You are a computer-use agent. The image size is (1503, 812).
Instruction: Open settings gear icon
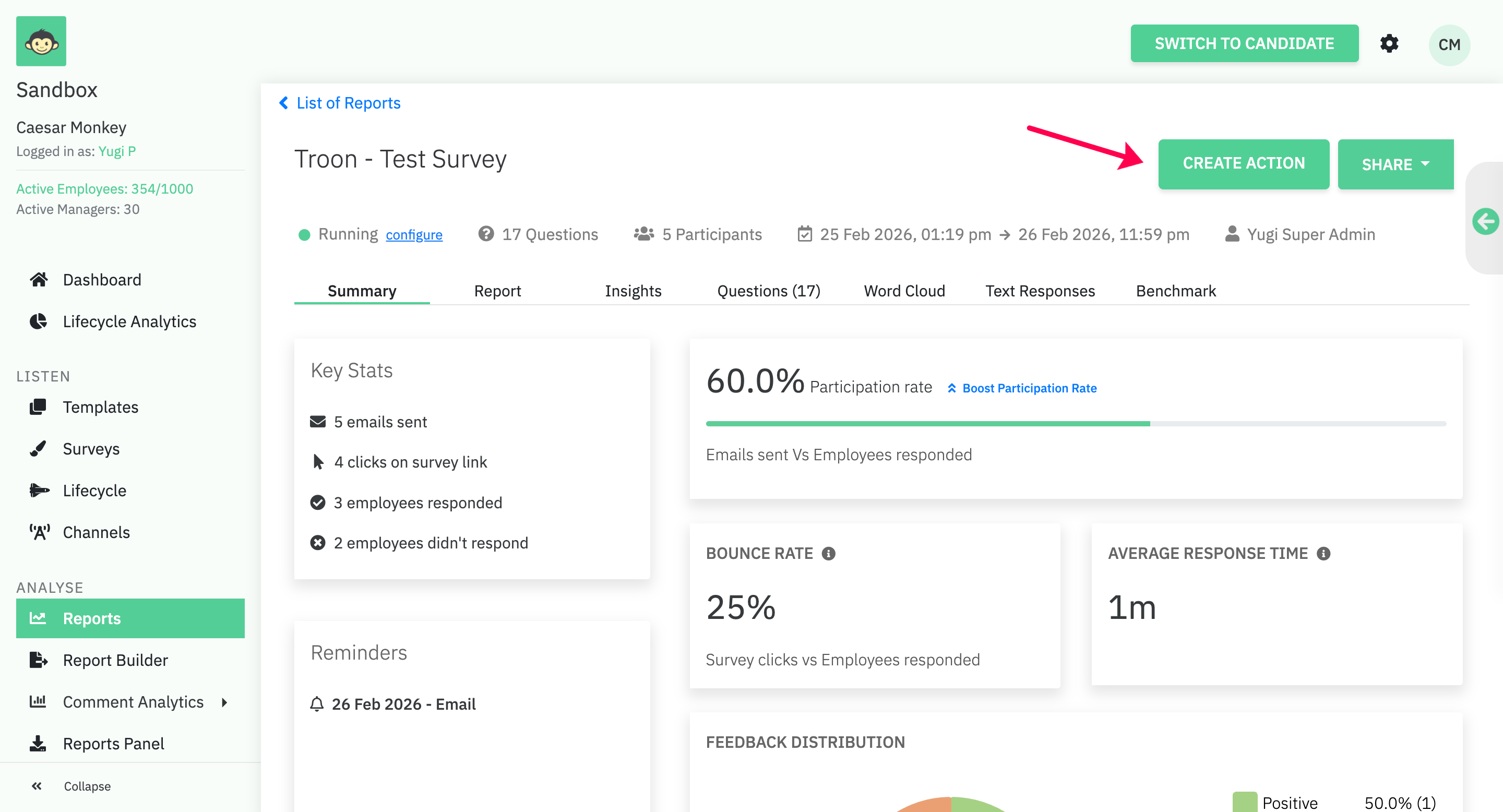coord(1389,44)
